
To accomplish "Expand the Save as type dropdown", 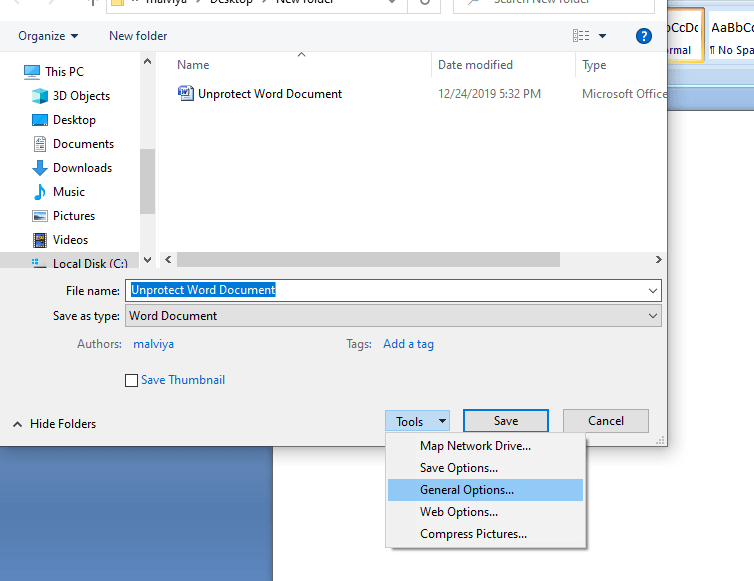I will point(653,316).
